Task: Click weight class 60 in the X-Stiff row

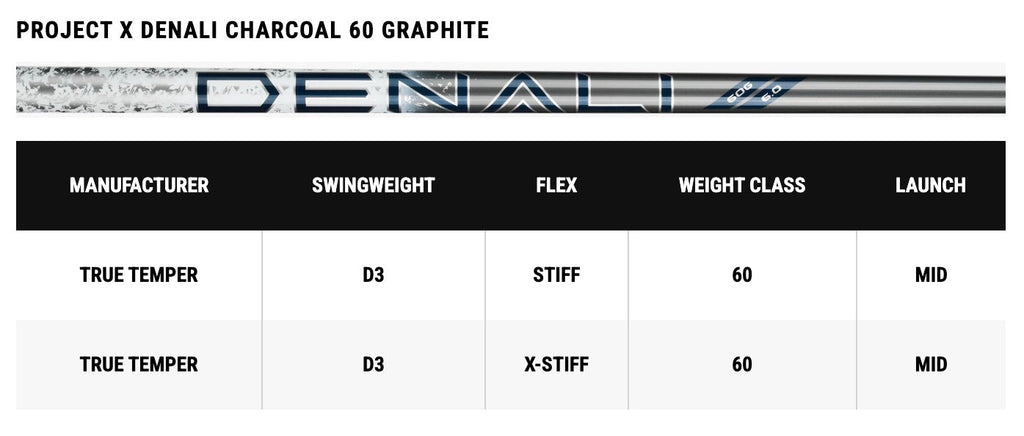Action: [x=742, y=364]
